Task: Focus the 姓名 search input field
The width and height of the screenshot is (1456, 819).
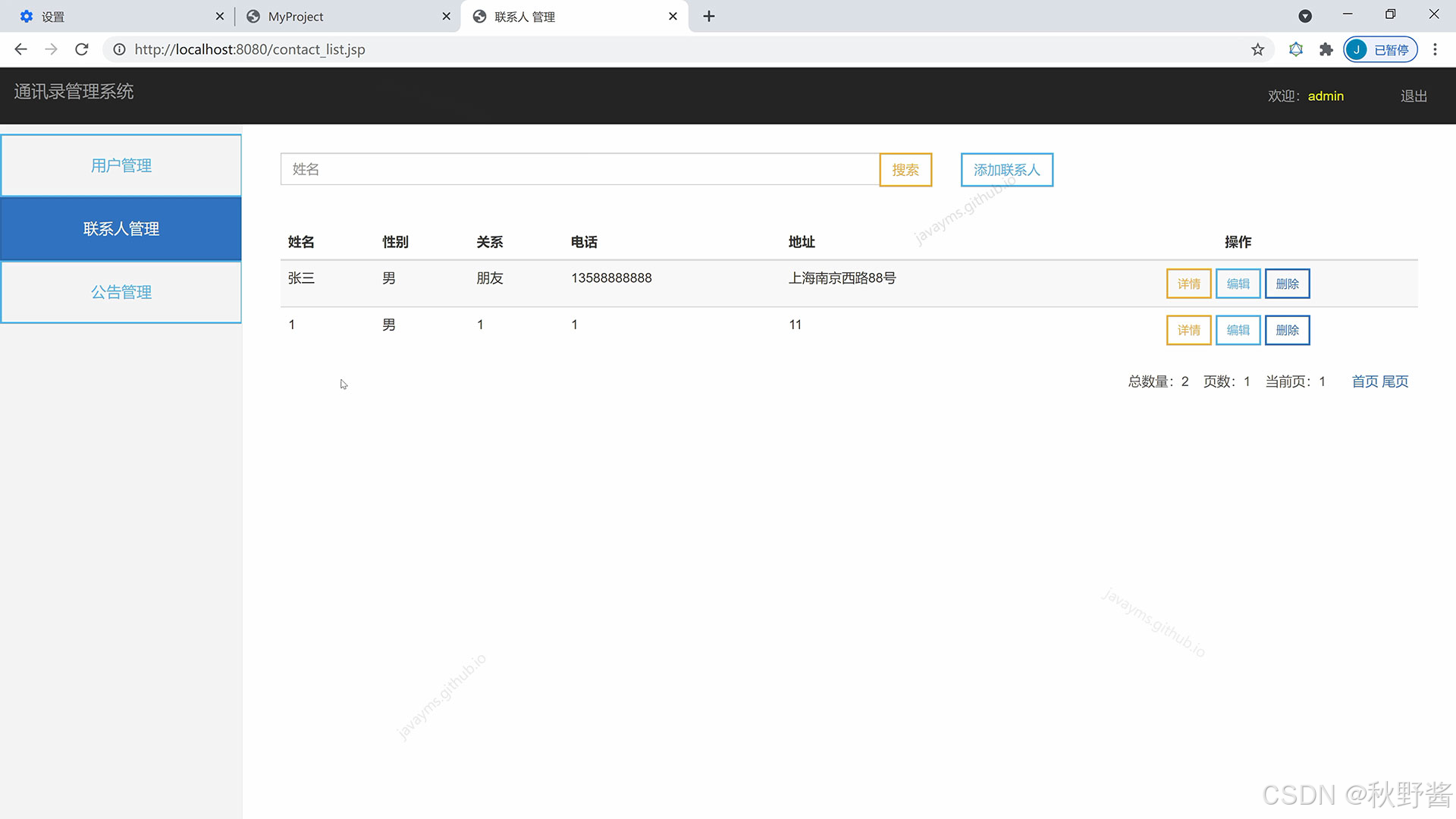Action: [579, 169]
